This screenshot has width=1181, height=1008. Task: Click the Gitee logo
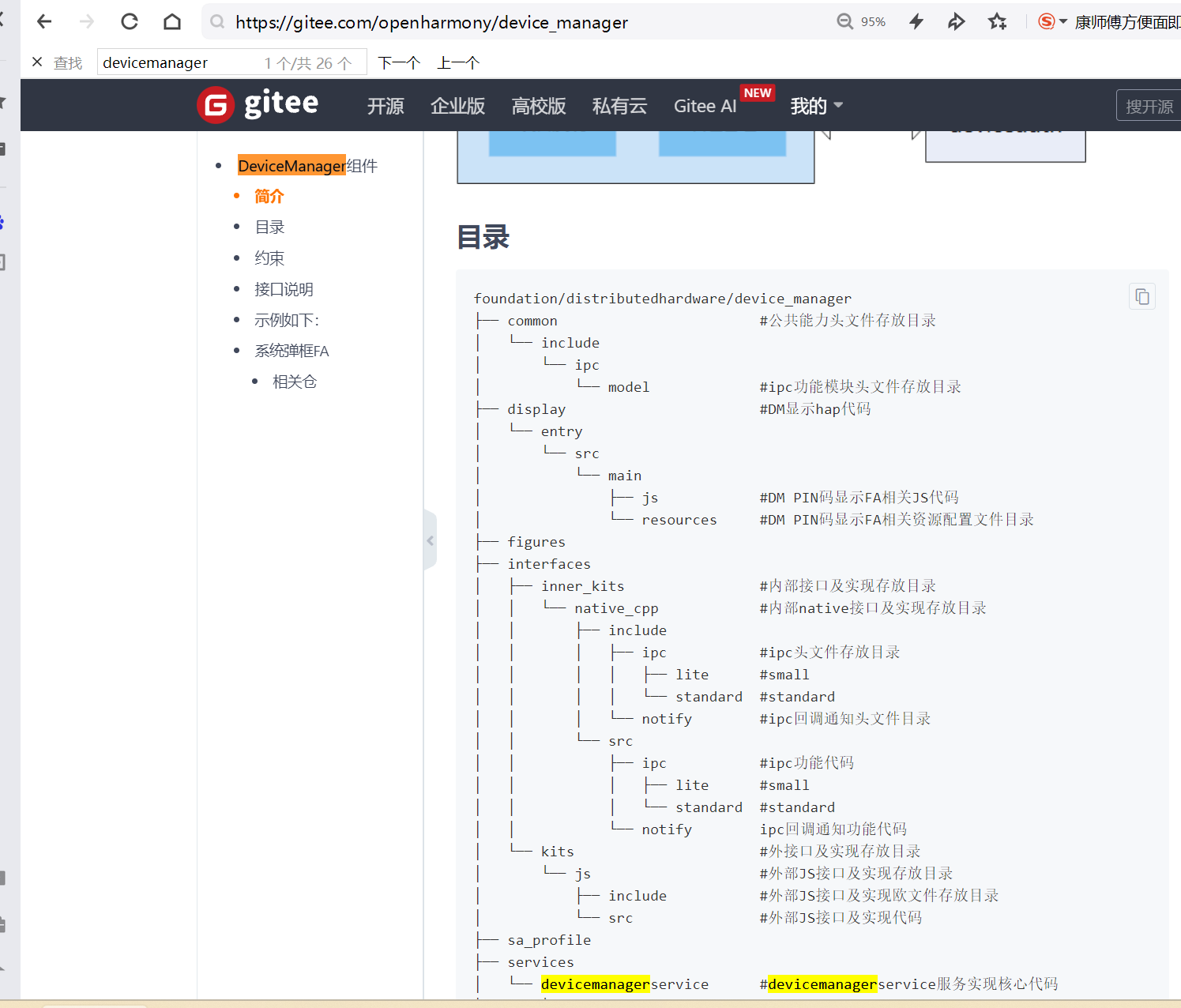258,105
